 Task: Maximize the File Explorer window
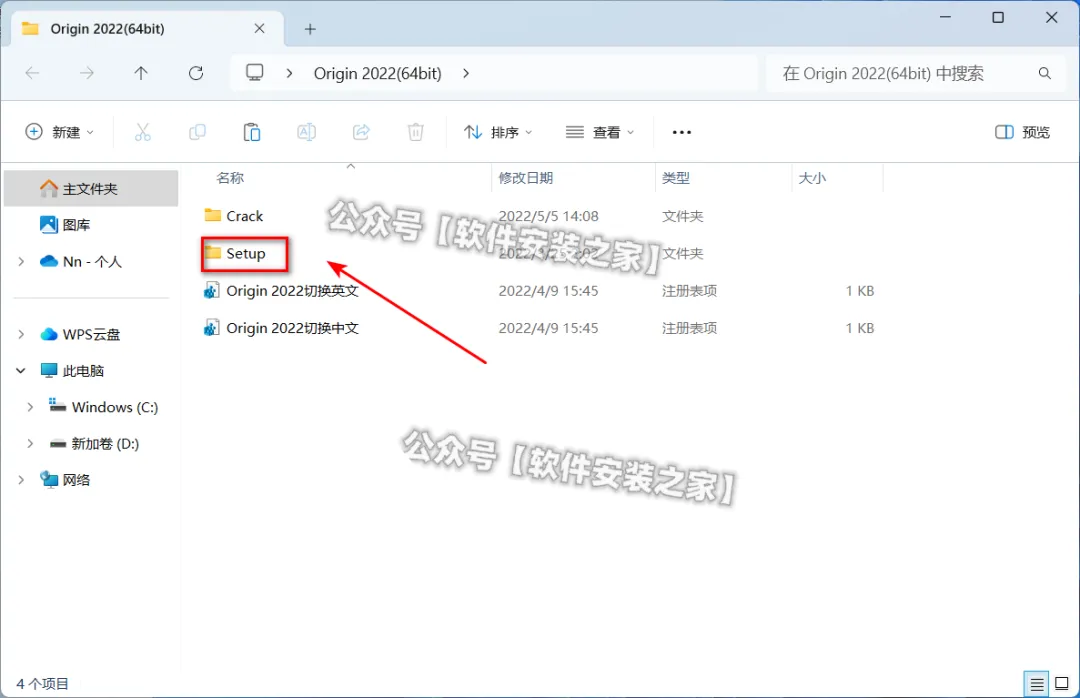coord(998,17)
